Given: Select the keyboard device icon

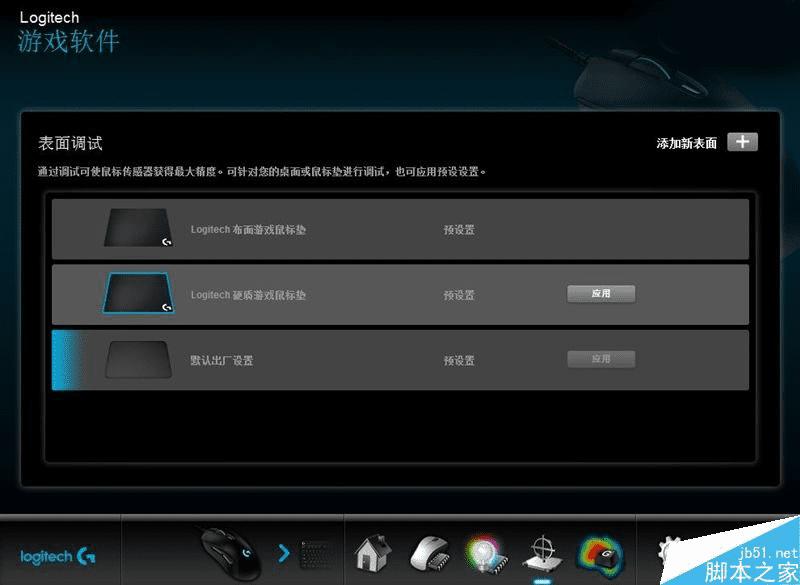Looking at the screenshot, I should coord(315,555).
